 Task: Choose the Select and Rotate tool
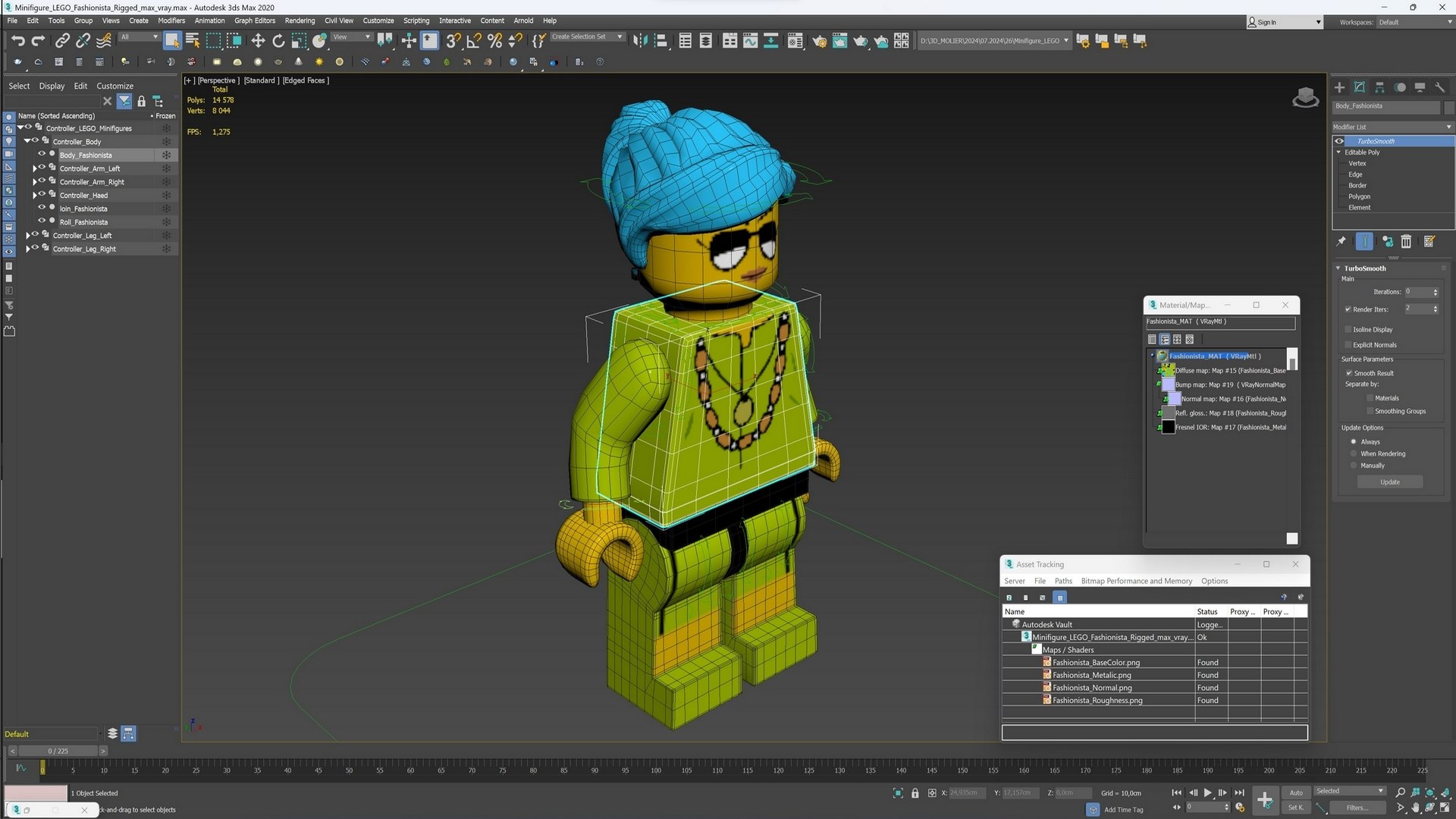click(278, 41)
